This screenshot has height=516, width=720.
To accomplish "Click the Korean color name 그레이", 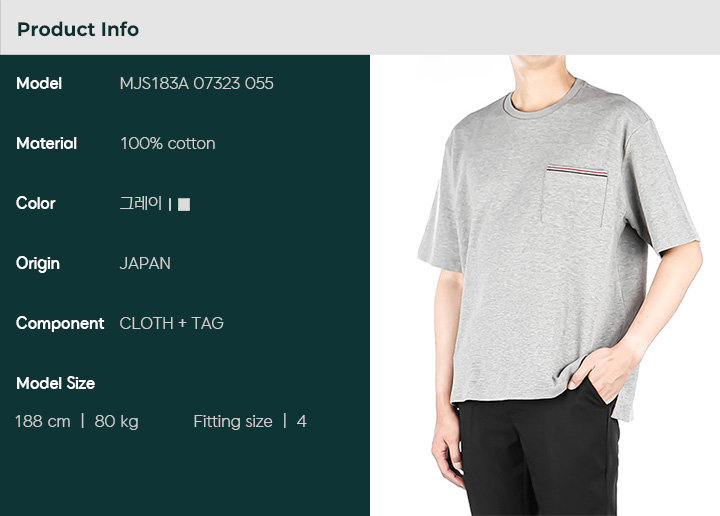I will 141,203.
